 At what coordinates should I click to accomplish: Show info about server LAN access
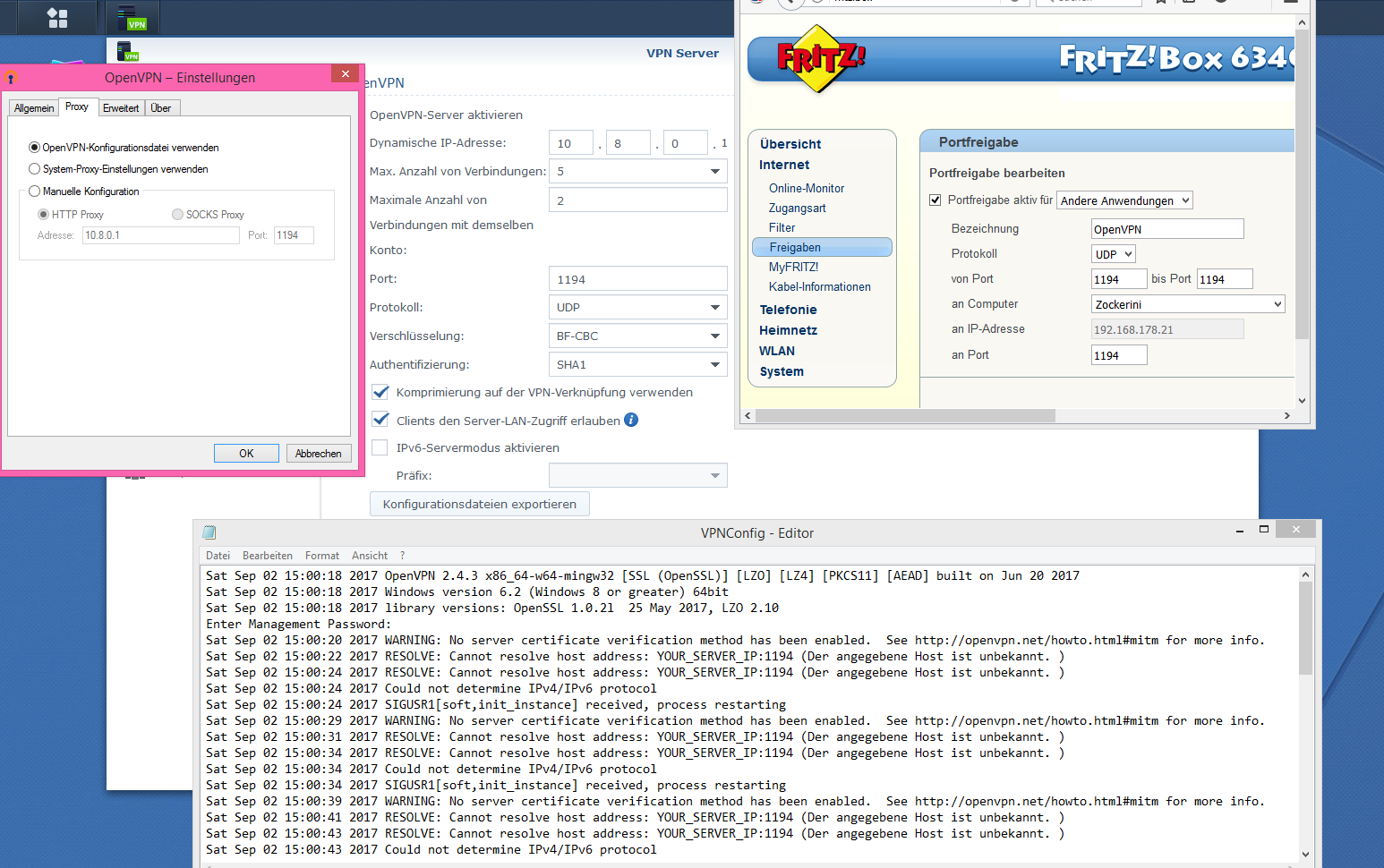point(631,420)
